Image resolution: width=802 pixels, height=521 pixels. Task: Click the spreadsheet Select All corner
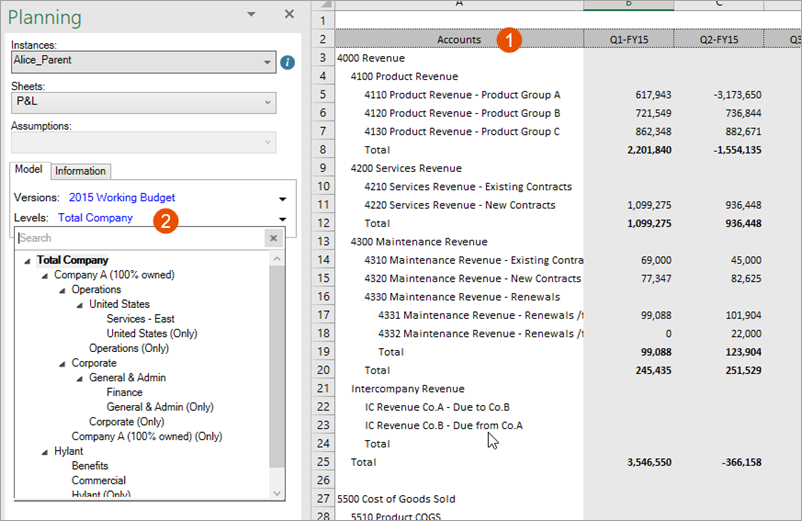click(x=323, y=4)
